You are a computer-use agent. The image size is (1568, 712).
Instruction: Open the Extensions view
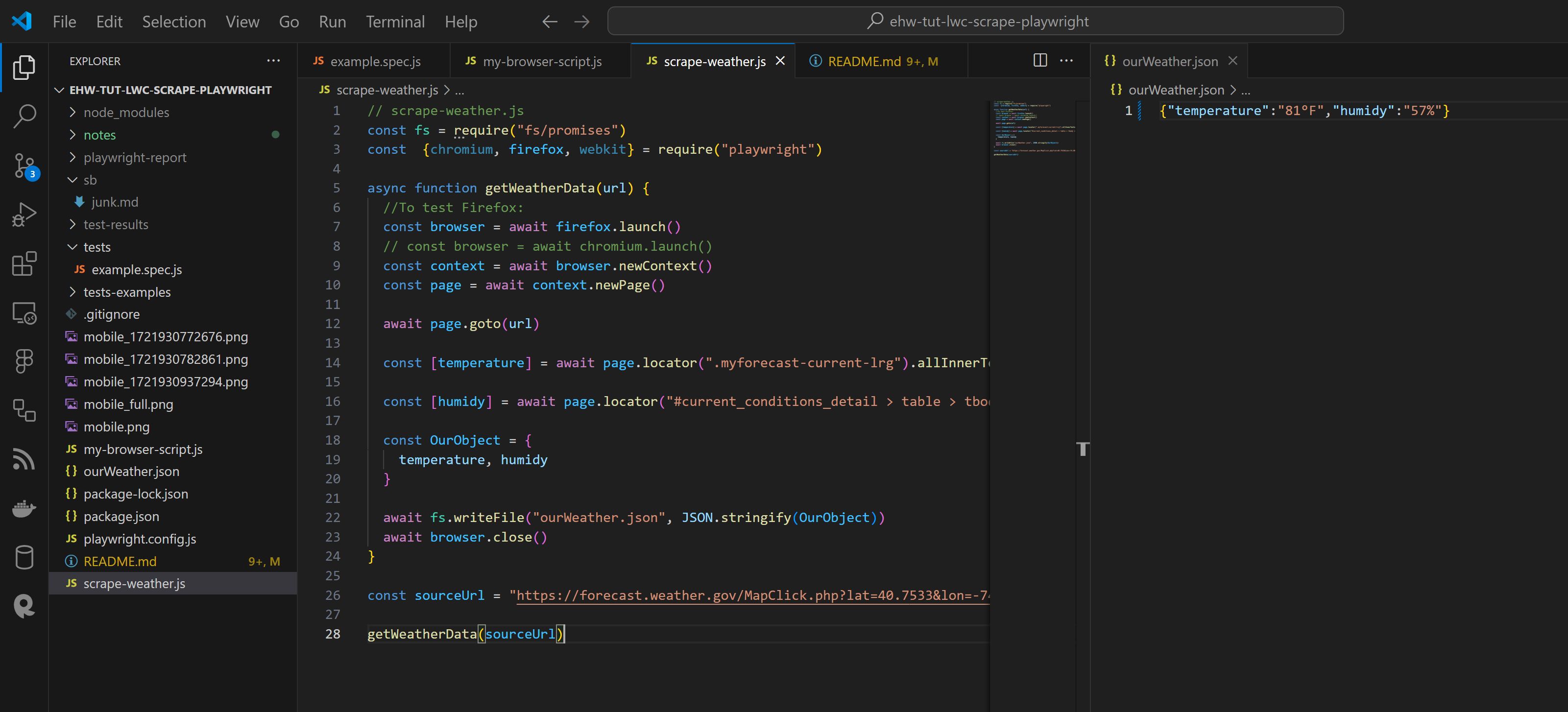tap(24, 263)
